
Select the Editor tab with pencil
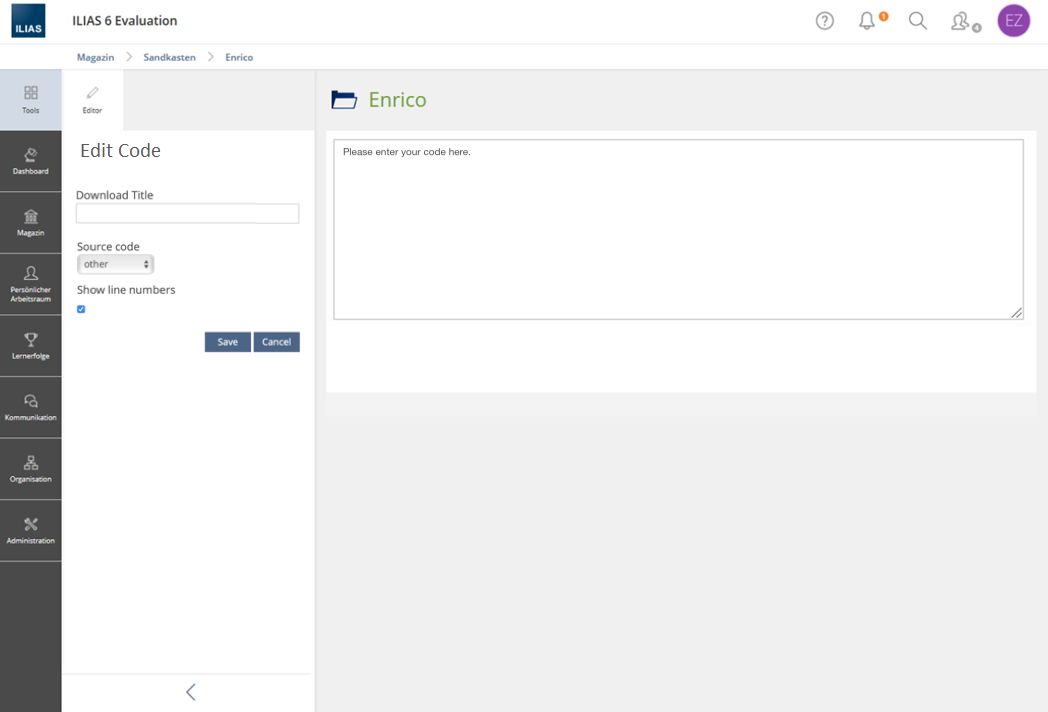(92, 100)
